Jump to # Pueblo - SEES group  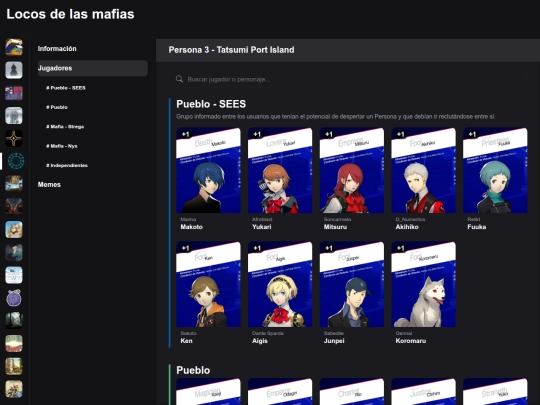(x=66, y=88)
